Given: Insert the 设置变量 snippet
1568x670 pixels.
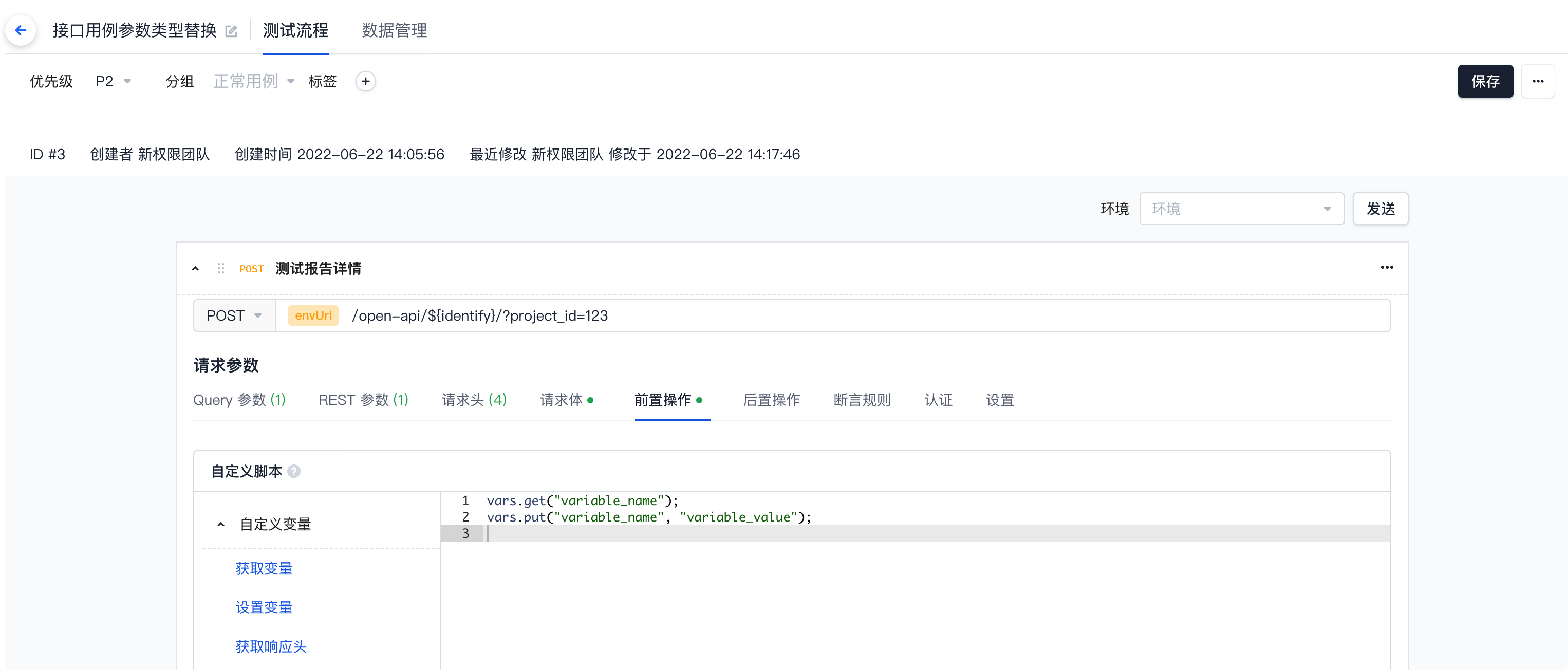Looking at the screenshot, I should coord(264,607).
